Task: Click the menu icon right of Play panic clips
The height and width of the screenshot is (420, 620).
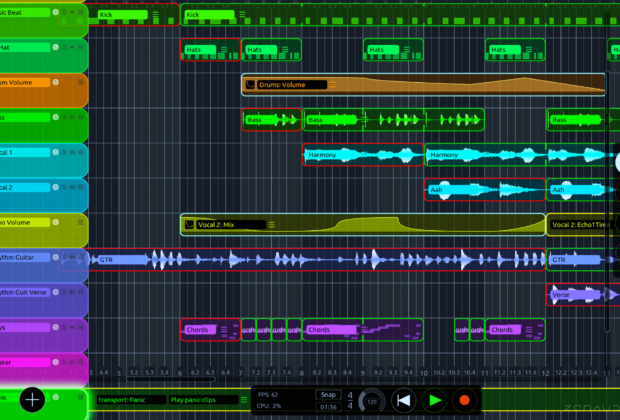Action: [244, 400]
